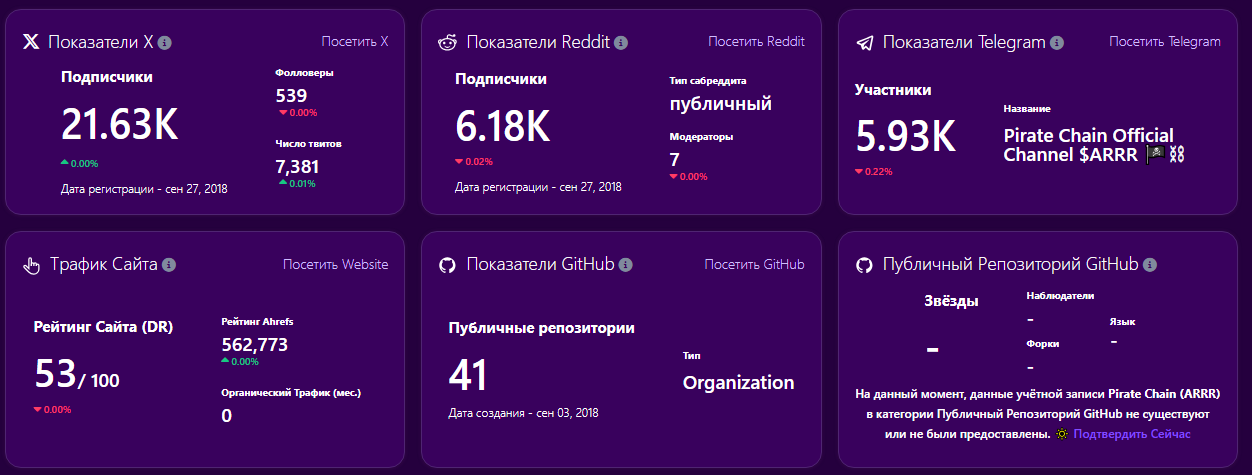1252x475 pixels.
Task: Click the Звёзды label
Action: pos(951,301)
